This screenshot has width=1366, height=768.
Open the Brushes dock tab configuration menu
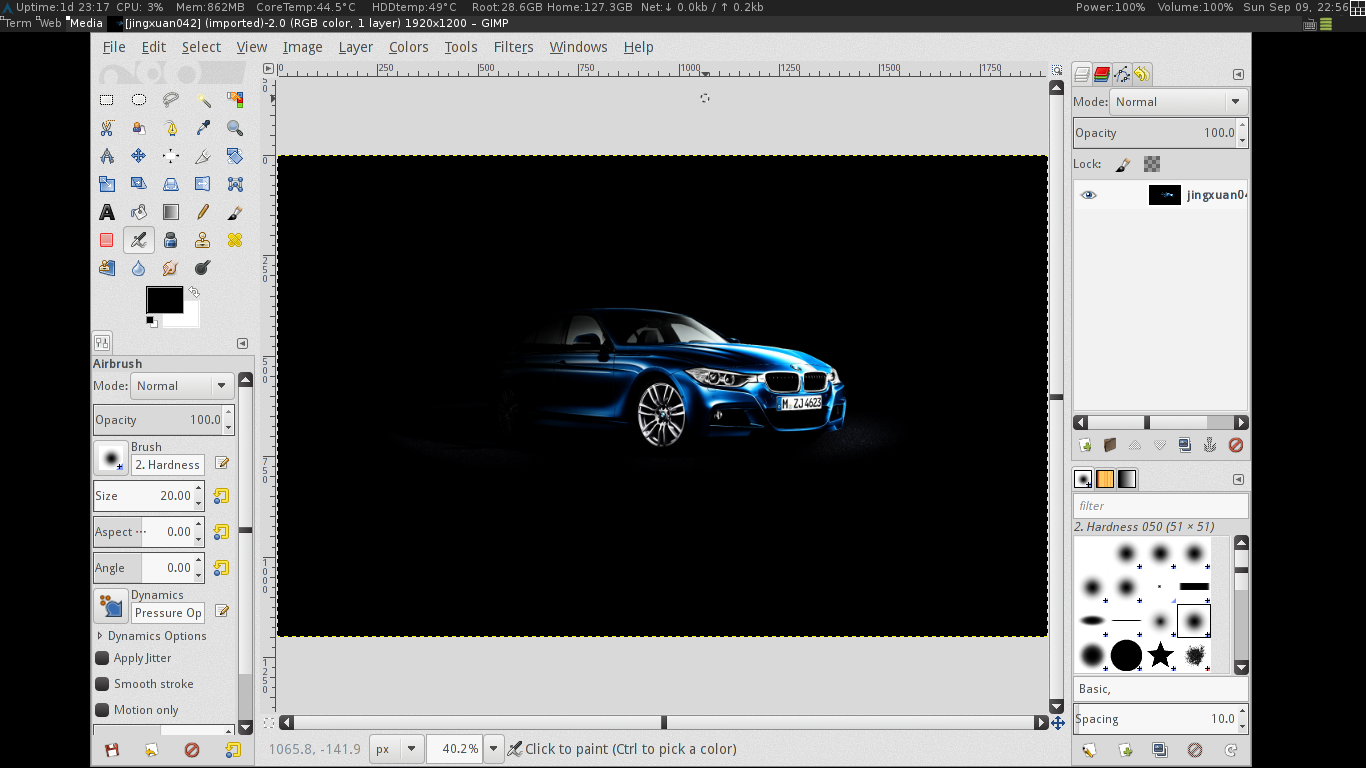(x=1238, y=480)
